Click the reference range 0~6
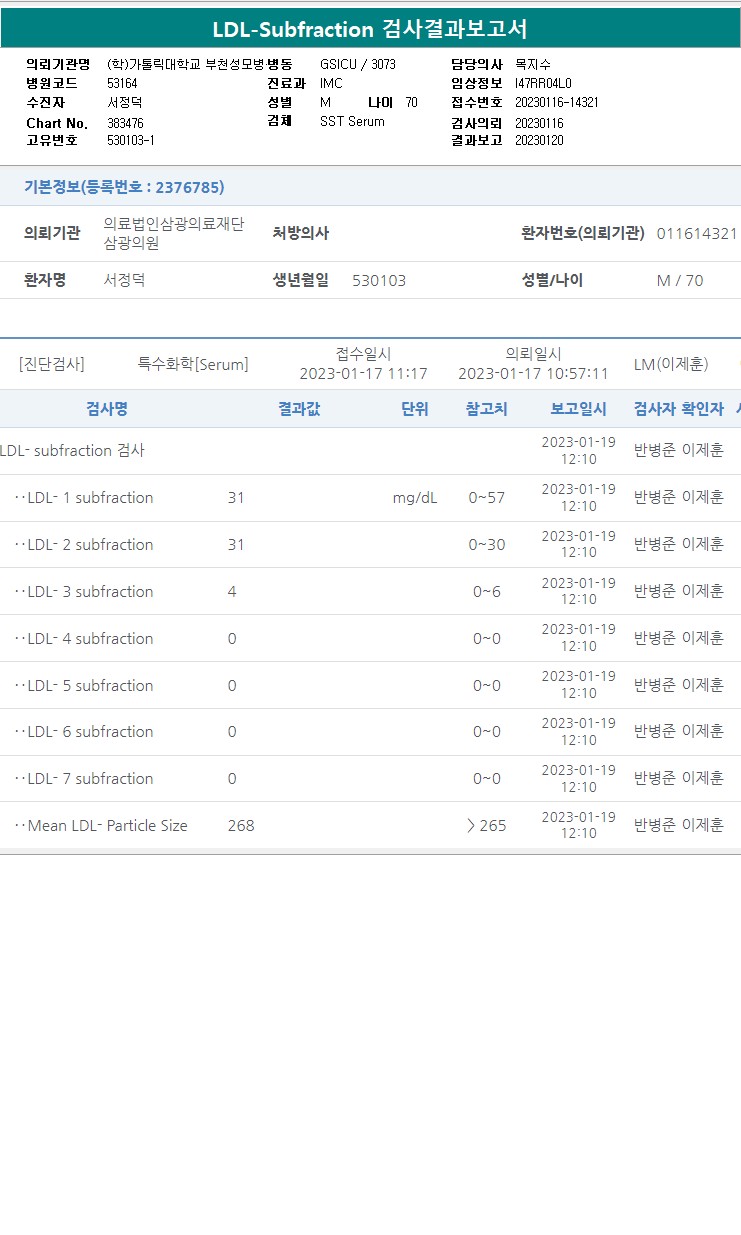Screen dimensions: 741x1235 [487, 592]
